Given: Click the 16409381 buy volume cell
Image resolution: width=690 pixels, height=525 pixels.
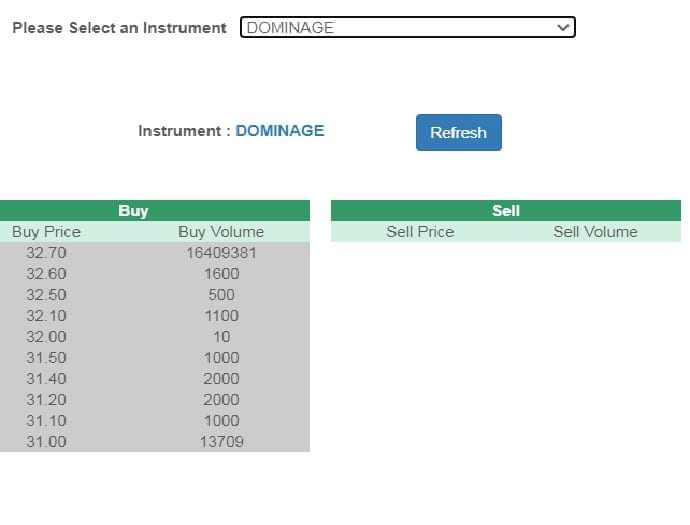Looking at the screenshot, I should coord(221,253).
